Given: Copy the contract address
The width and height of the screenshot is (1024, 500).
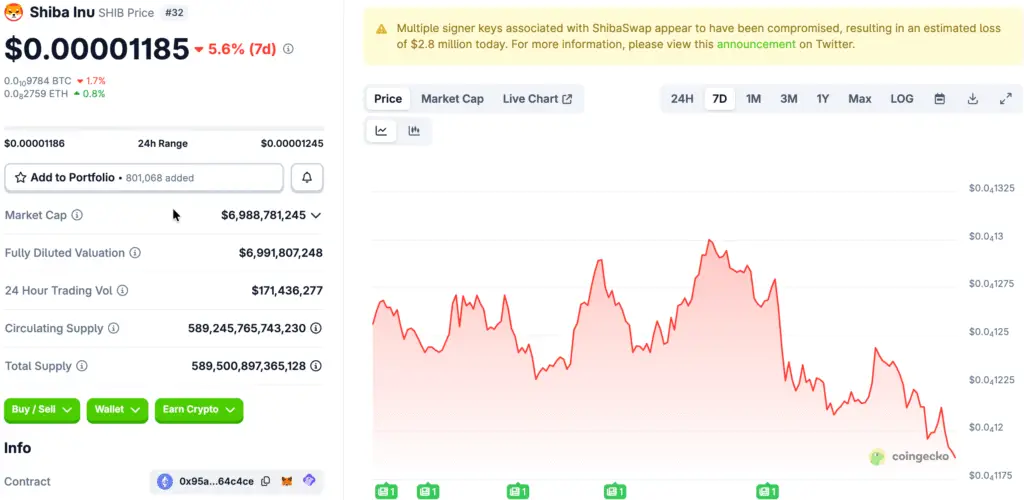Looking at the screenshot, I should coord(266,482).
